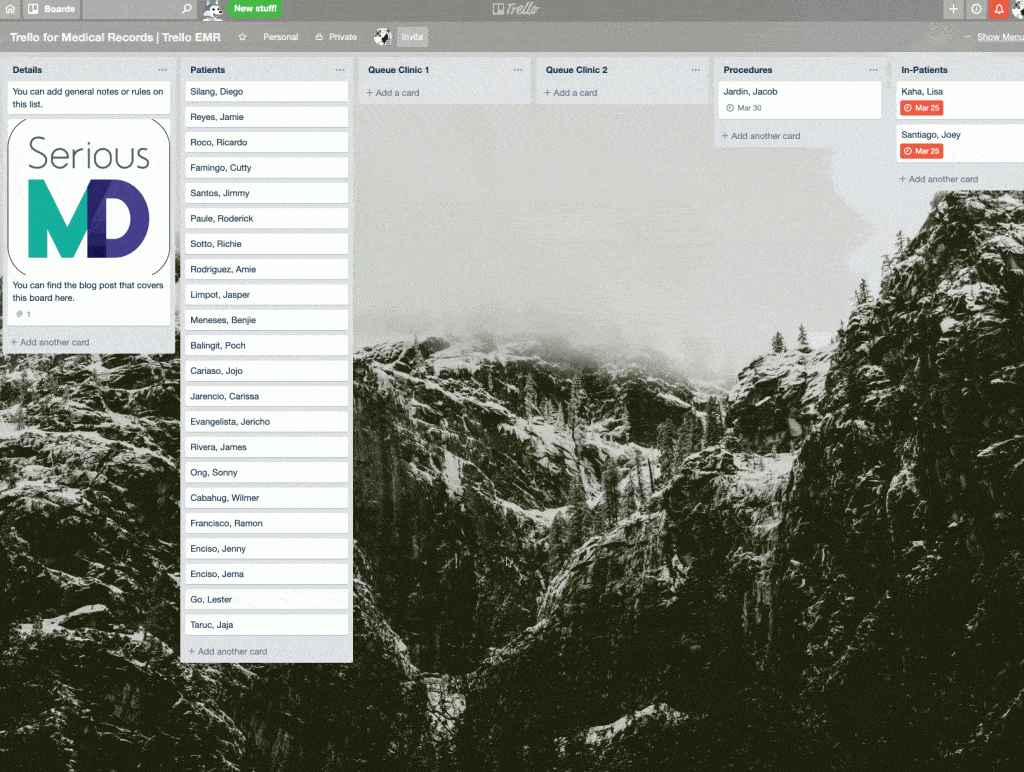
Task: Click Mar 30 due date badge
Action: pyautogui.click(x=744, y=108)
